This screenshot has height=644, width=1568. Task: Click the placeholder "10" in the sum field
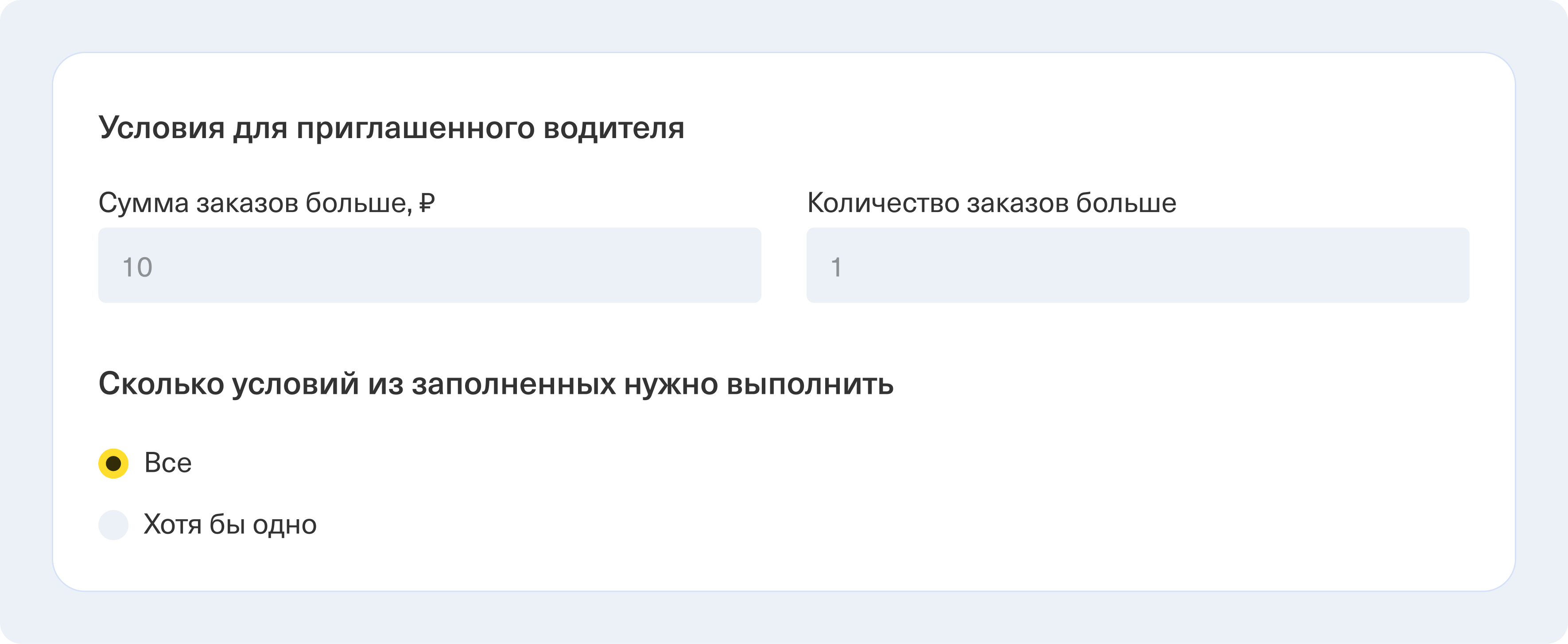tap(138, 268)
